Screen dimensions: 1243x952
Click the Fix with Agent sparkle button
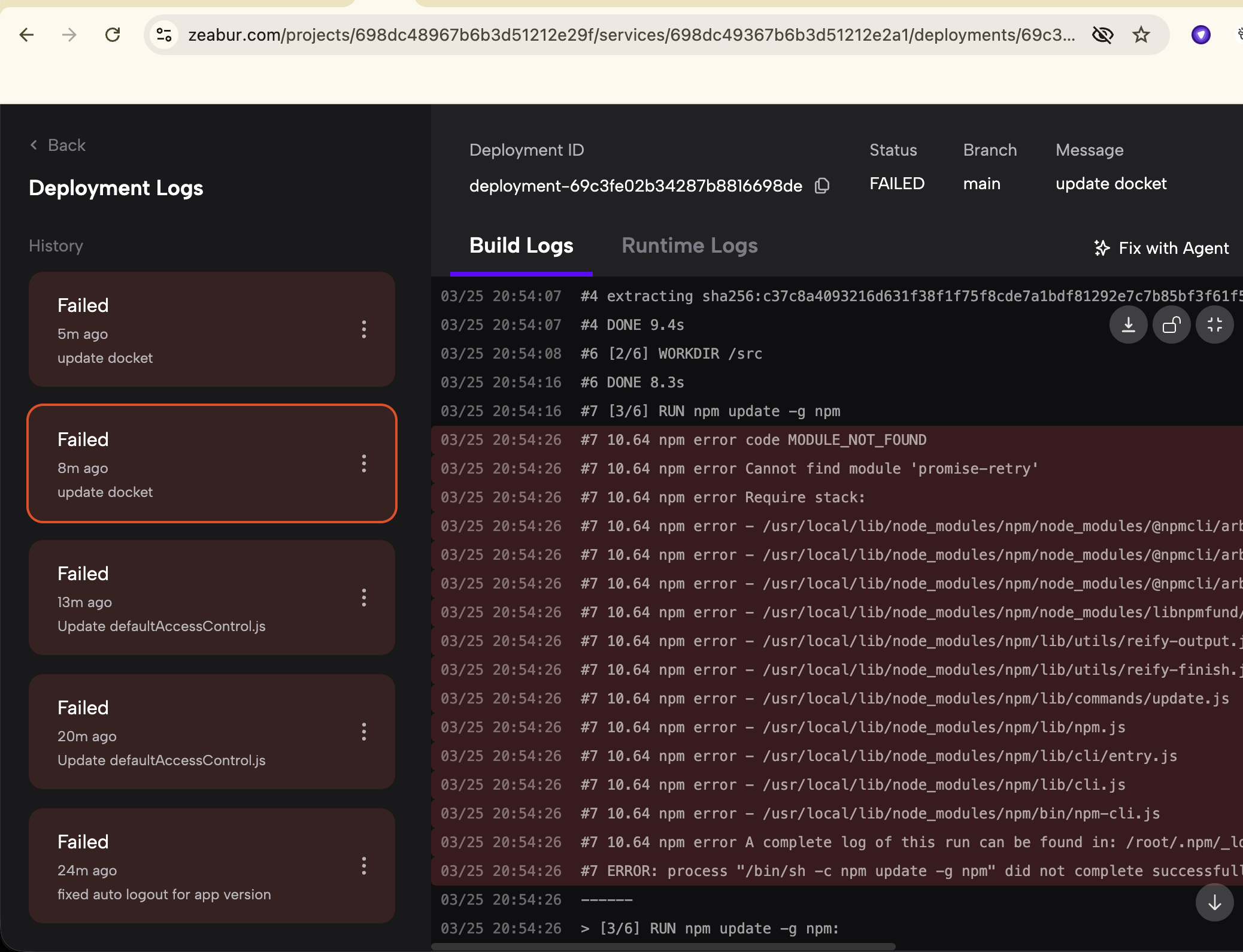tap(1161, 248)
